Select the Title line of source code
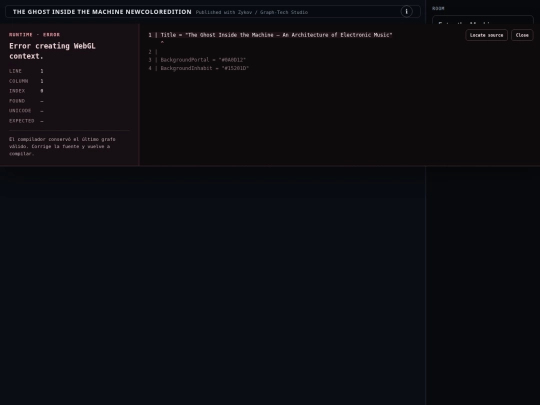This screenshot has width=540, height=405. tap(270, 35)
